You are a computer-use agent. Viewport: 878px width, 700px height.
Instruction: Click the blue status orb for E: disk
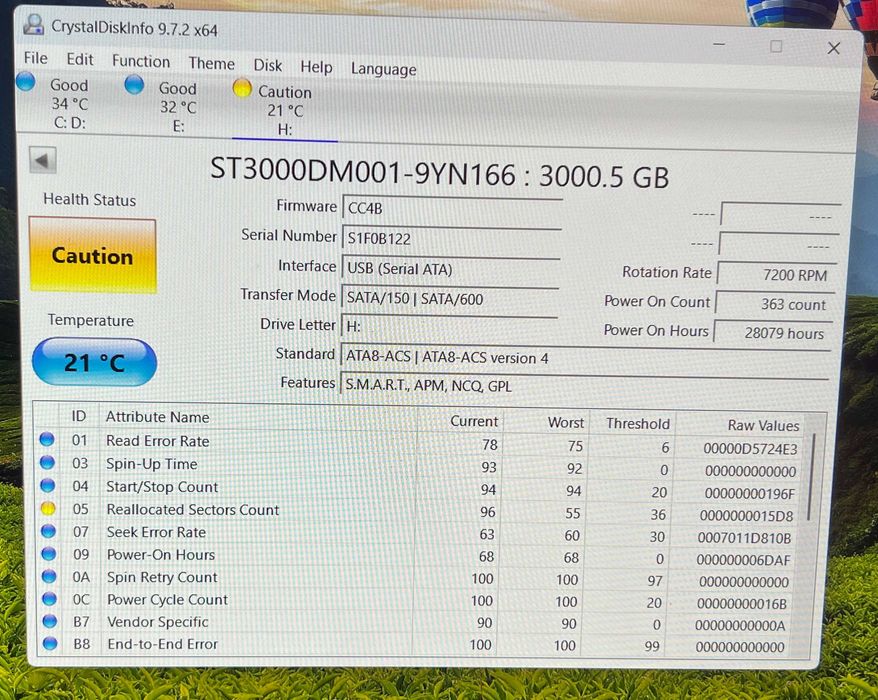point(134,85)
